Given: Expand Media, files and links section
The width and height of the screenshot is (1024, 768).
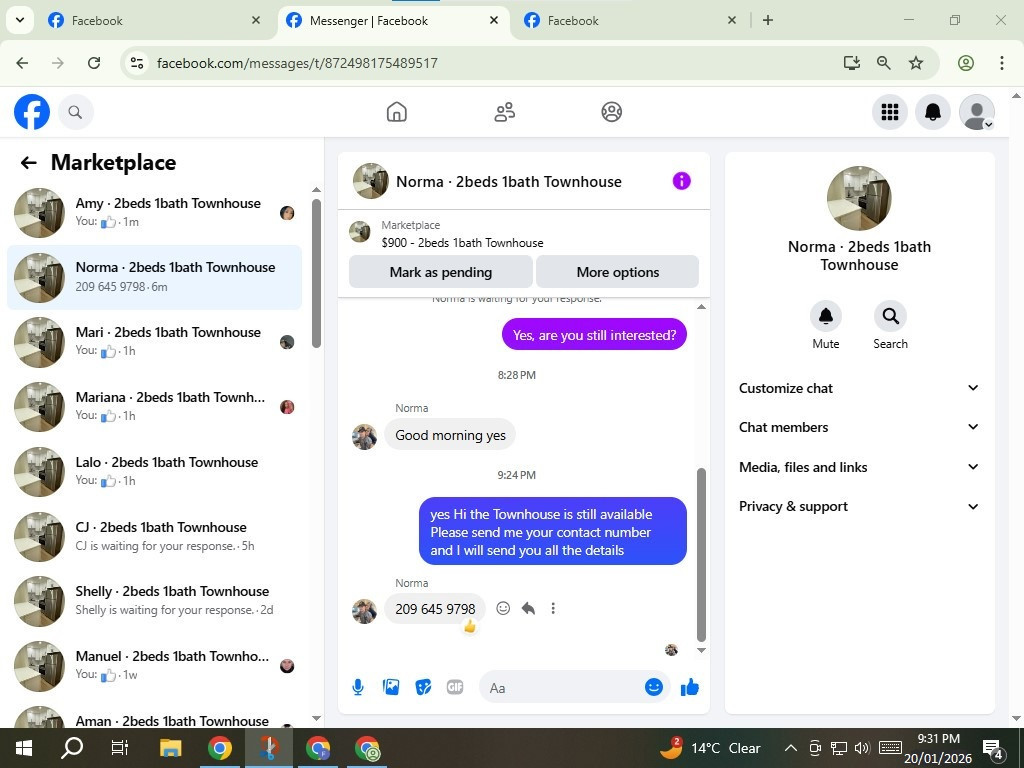Looking at the screenshot, I should [x=859, y=467].
